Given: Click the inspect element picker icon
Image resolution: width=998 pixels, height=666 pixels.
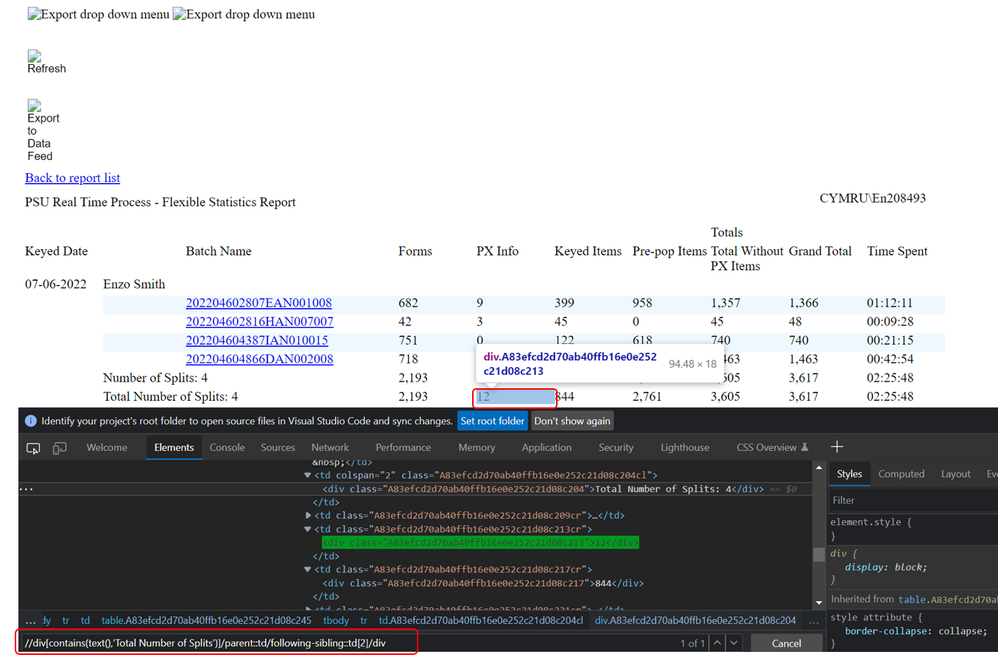Looking at the screenshot, I should pos(33,448).
